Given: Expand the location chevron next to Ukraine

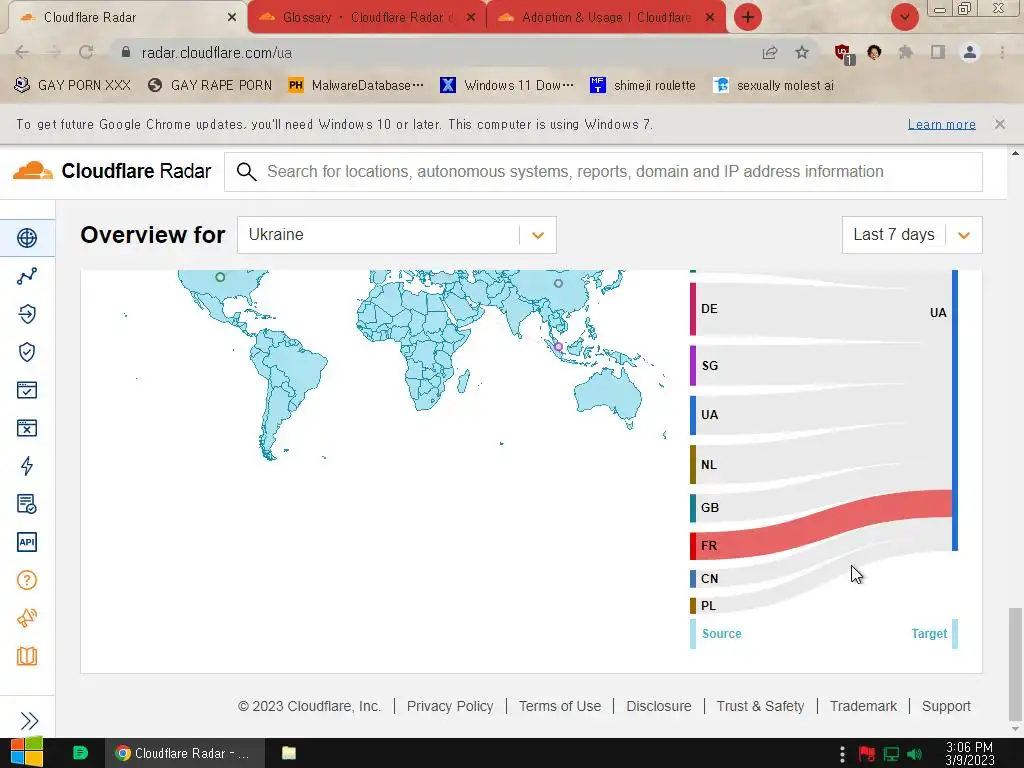Looking at the screenshot, I should 537,235.
